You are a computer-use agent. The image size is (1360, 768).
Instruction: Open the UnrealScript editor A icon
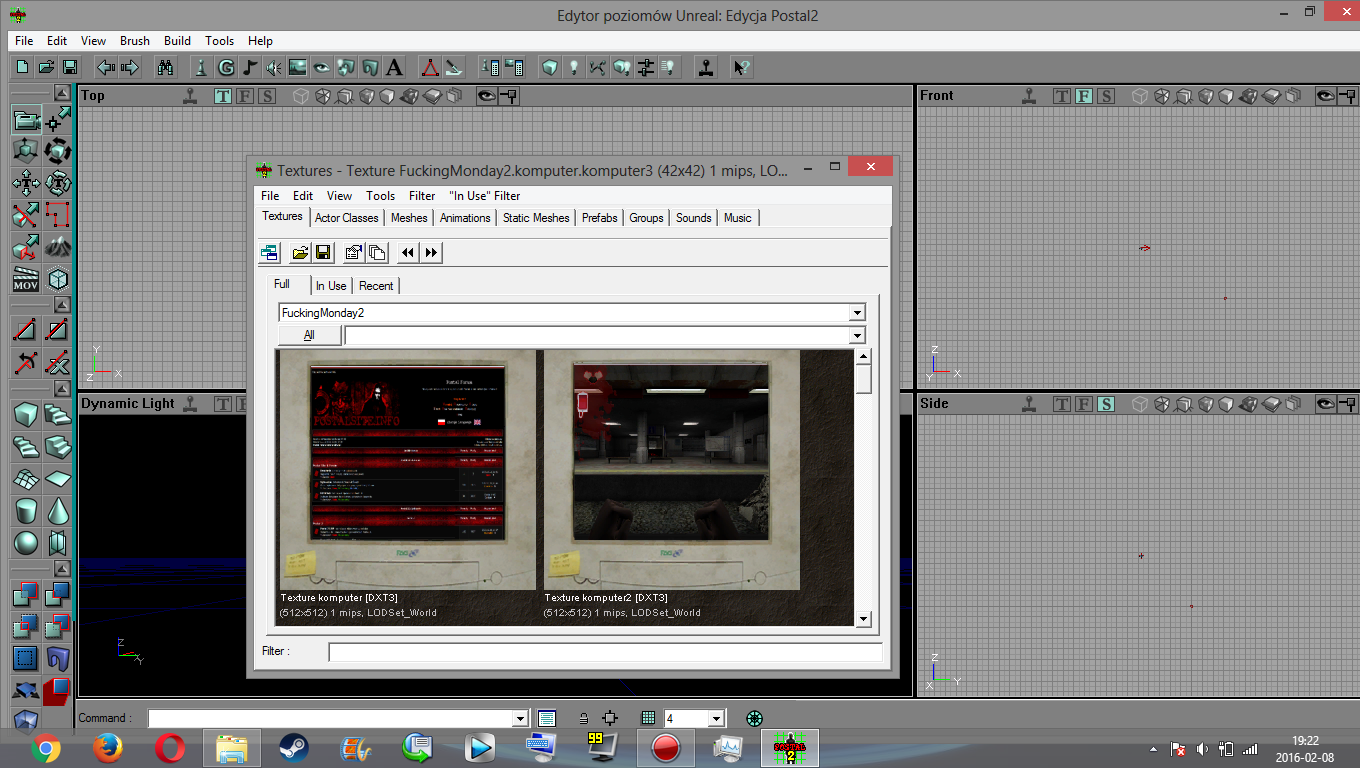point(394,67)
